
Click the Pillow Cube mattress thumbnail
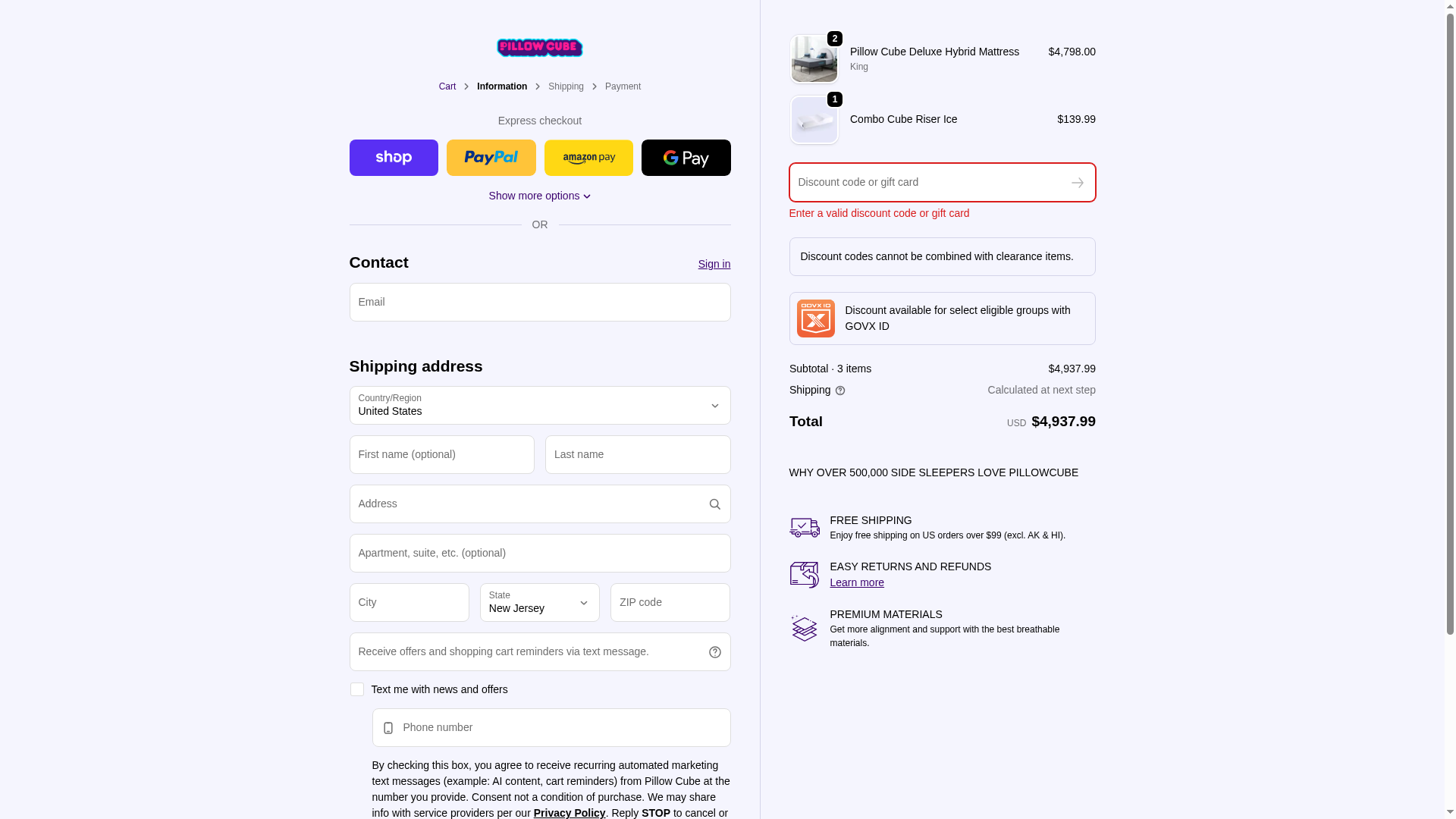[x=814, y=59]
